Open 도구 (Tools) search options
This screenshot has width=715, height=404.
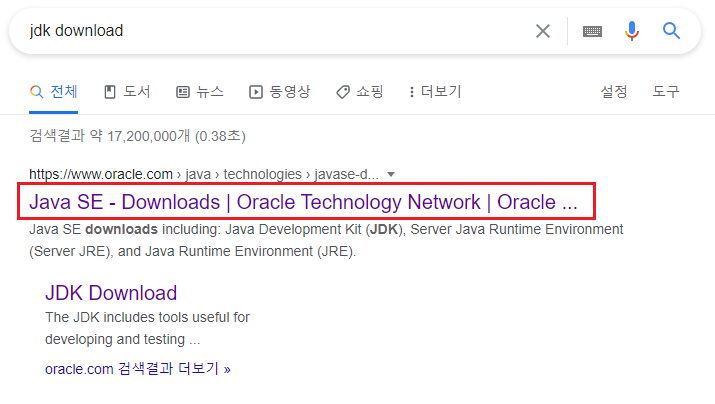tap(666, 92)
